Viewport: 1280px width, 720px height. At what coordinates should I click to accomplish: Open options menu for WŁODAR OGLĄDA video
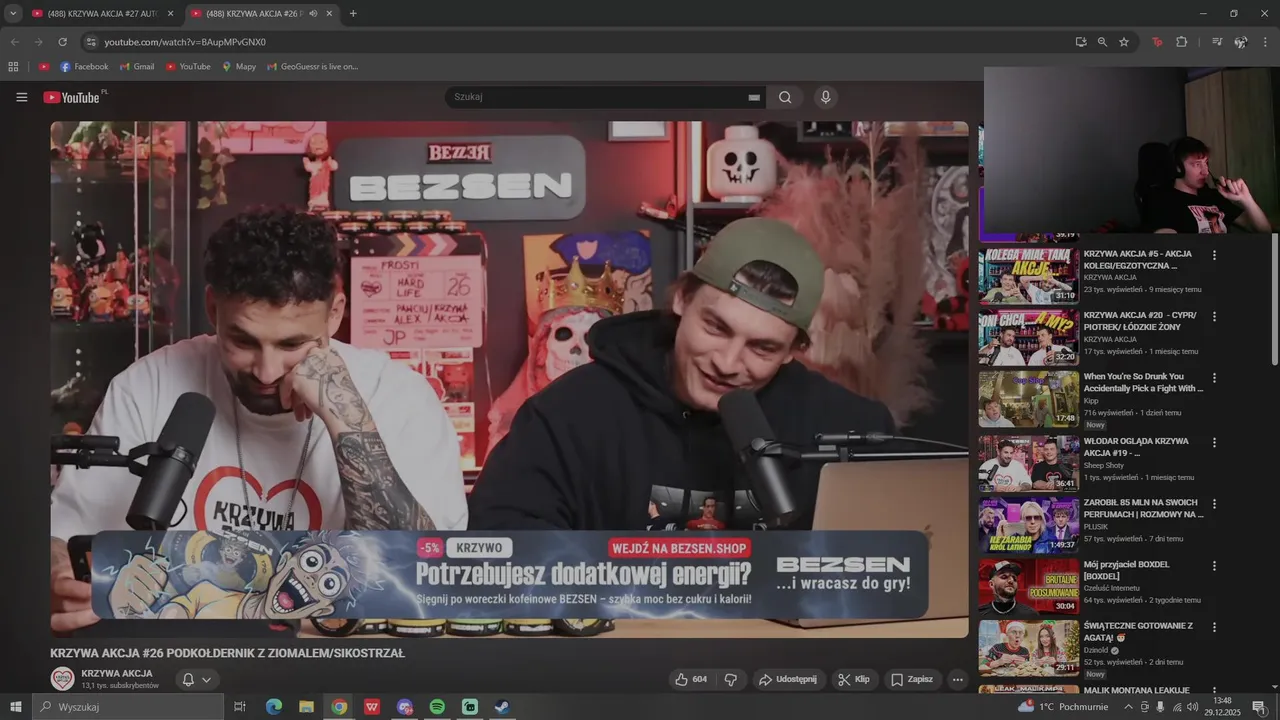click(1215, 442)
